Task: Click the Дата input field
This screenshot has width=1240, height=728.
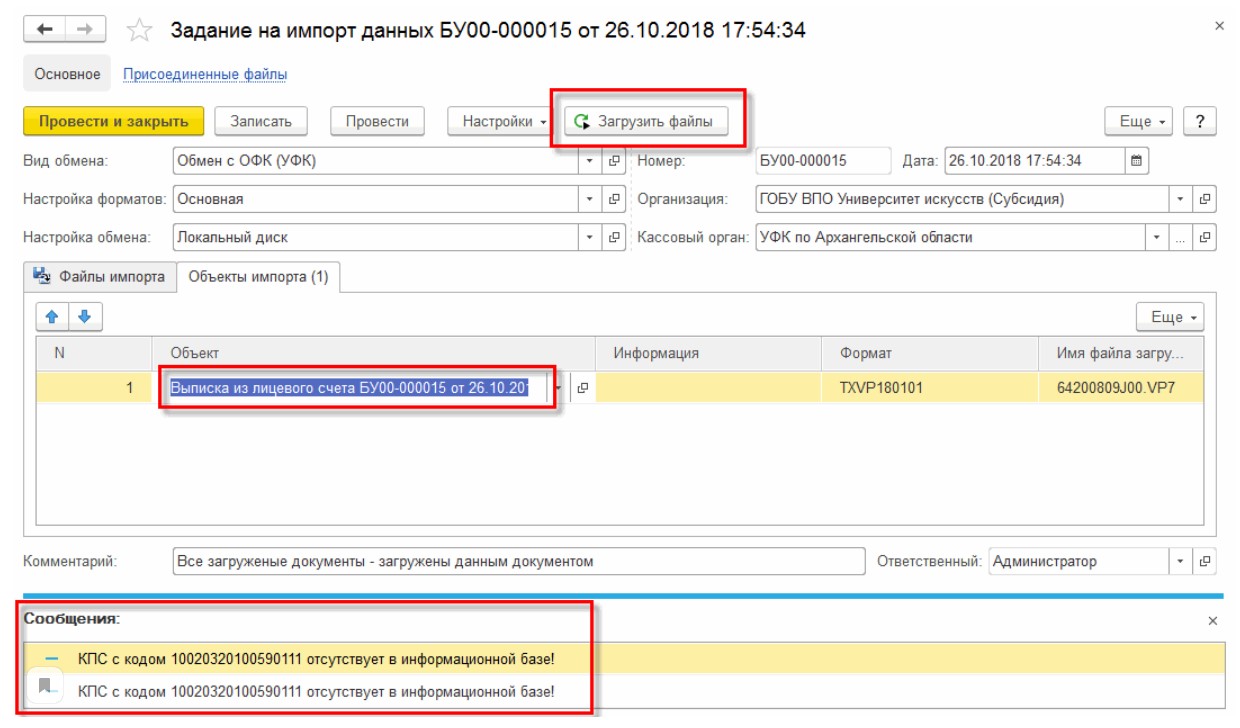Action: (x=1034, y=160)
